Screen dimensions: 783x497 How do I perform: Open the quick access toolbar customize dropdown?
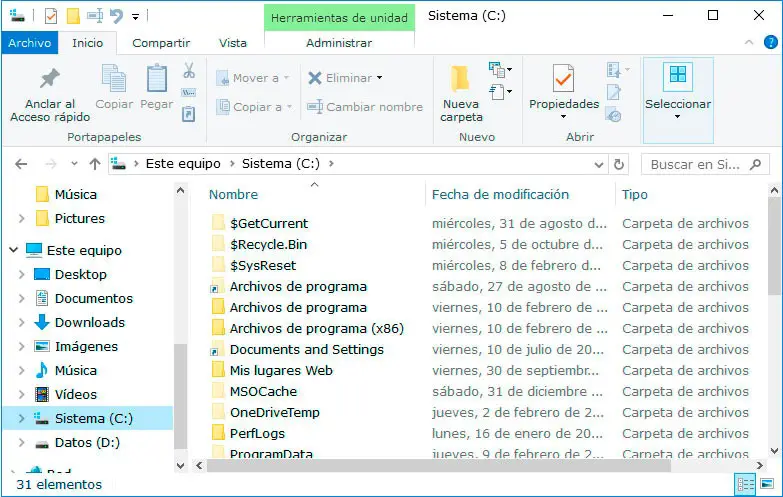pos(135,17)
